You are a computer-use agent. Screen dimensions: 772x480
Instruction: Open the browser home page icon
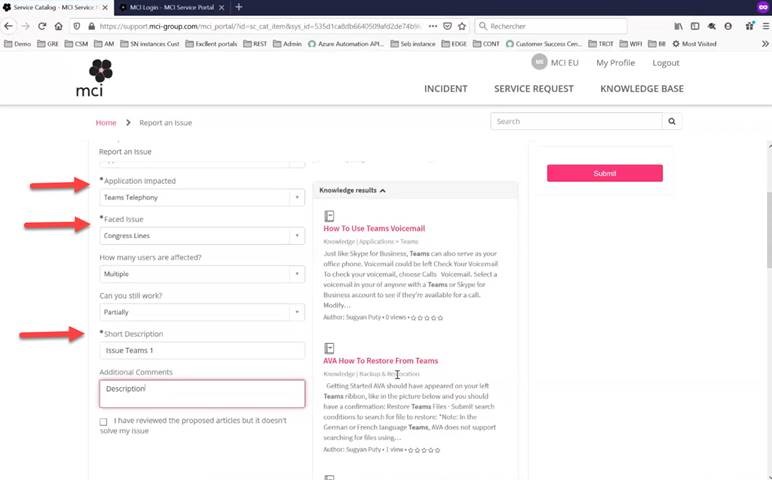[59, 26]
